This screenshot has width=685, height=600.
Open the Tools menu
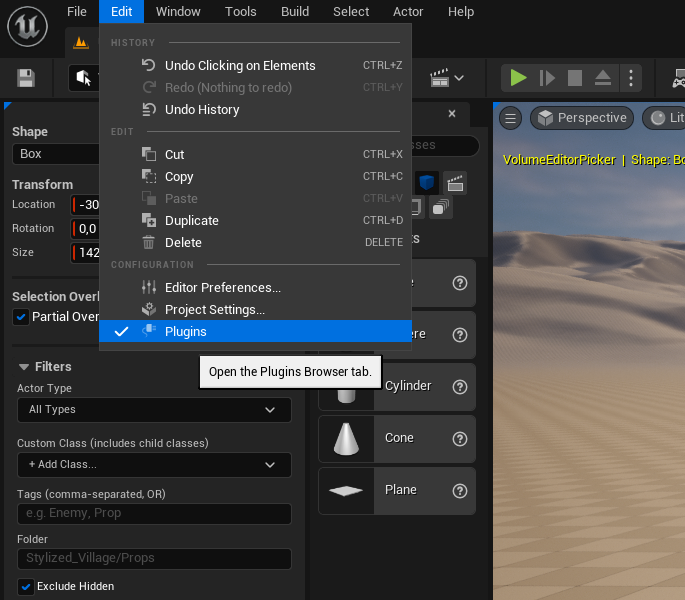pos(241,11)
